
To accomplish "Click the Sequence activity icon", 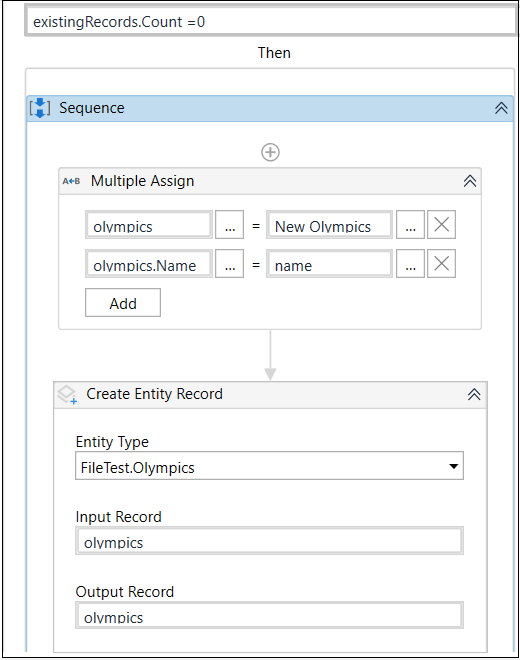I will (40, 108).
